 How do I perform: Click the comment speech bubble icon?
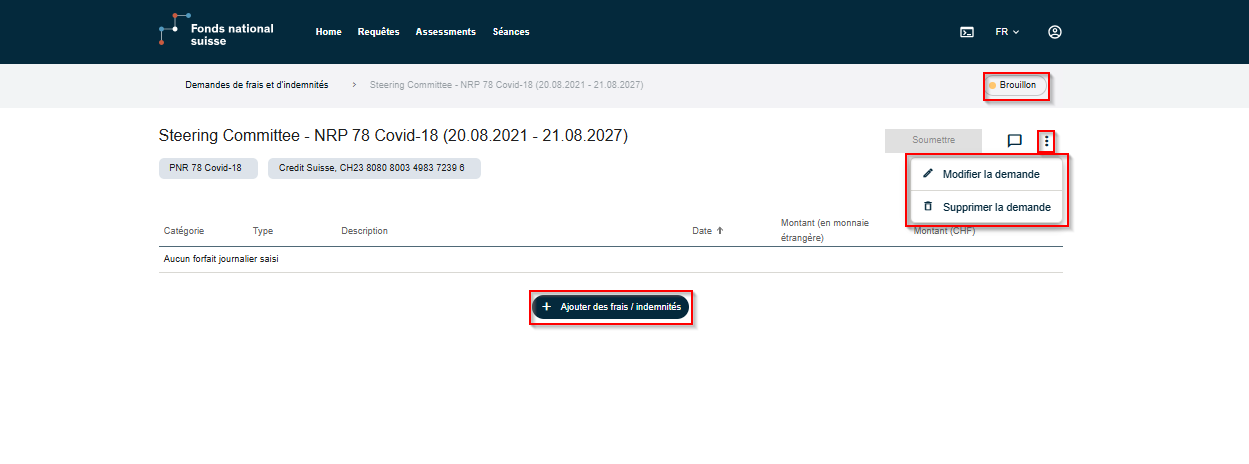coord(1014,141)
